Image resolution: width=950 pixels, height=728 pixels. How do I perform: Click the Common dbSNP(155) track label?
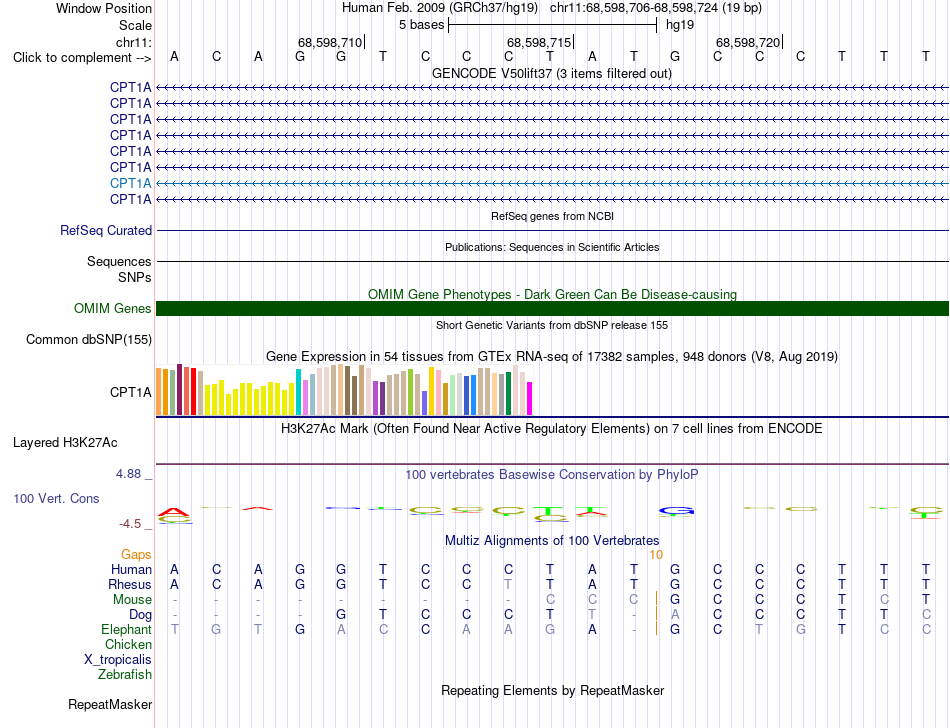88,339
